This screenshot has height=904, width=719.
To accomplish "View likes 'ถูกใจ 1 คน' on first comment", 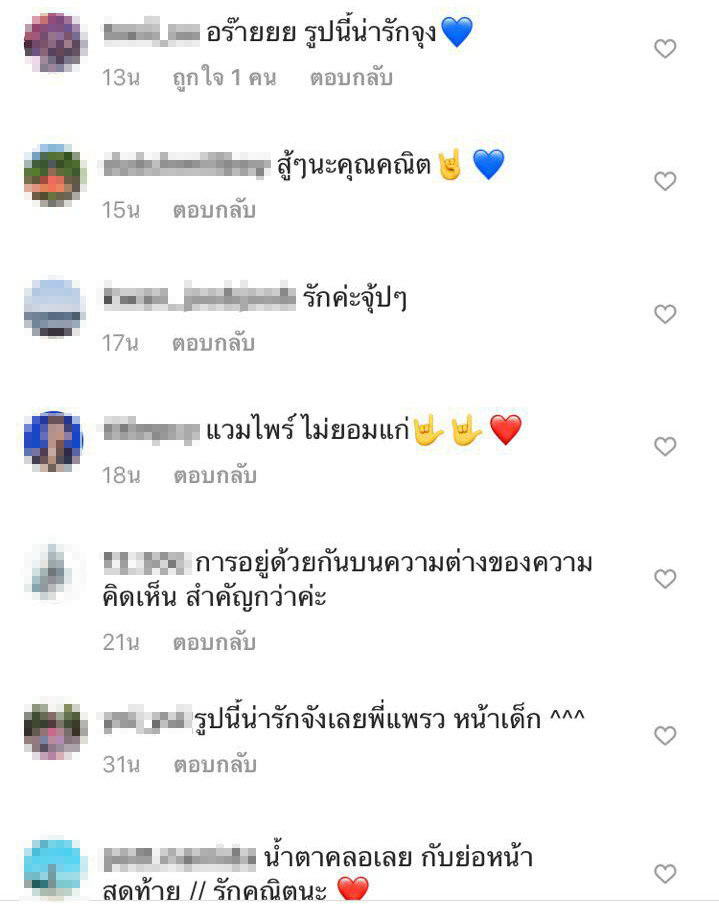I will tap(224, 77).
